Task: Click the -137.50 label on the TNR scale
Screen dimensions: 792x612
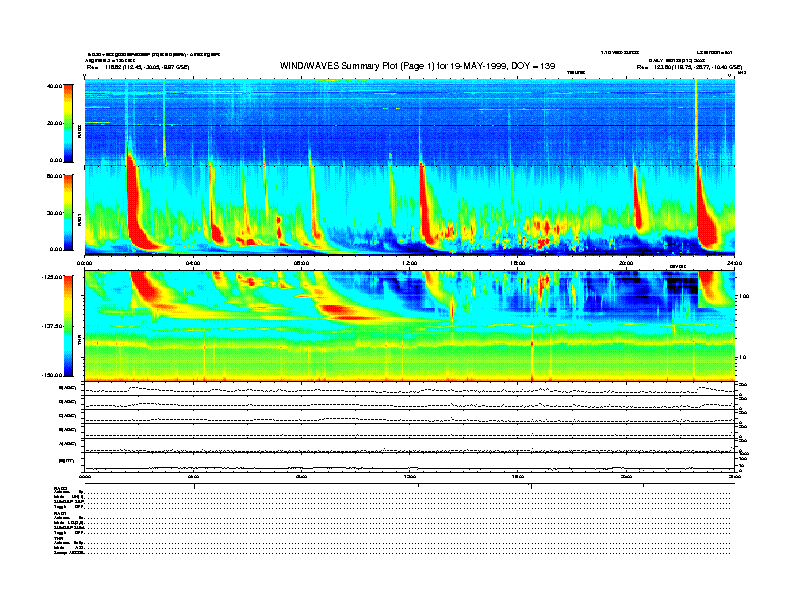Action: tap(51, 326)
